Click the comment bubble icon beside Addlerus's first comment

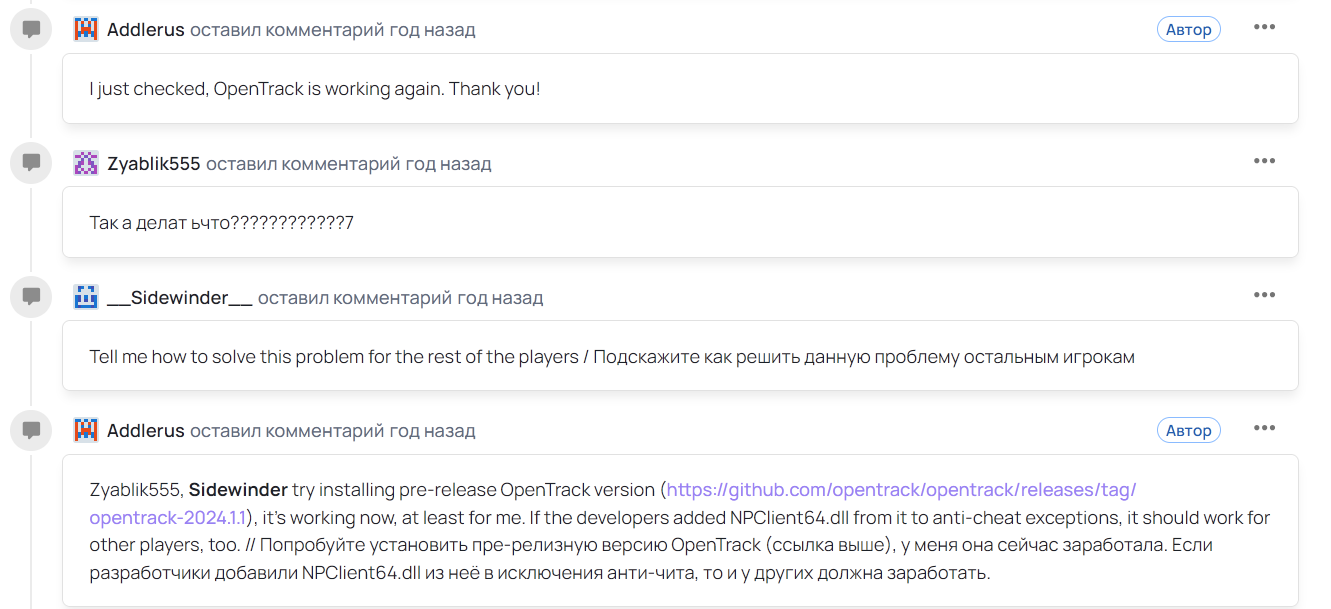tap(31, 29)
